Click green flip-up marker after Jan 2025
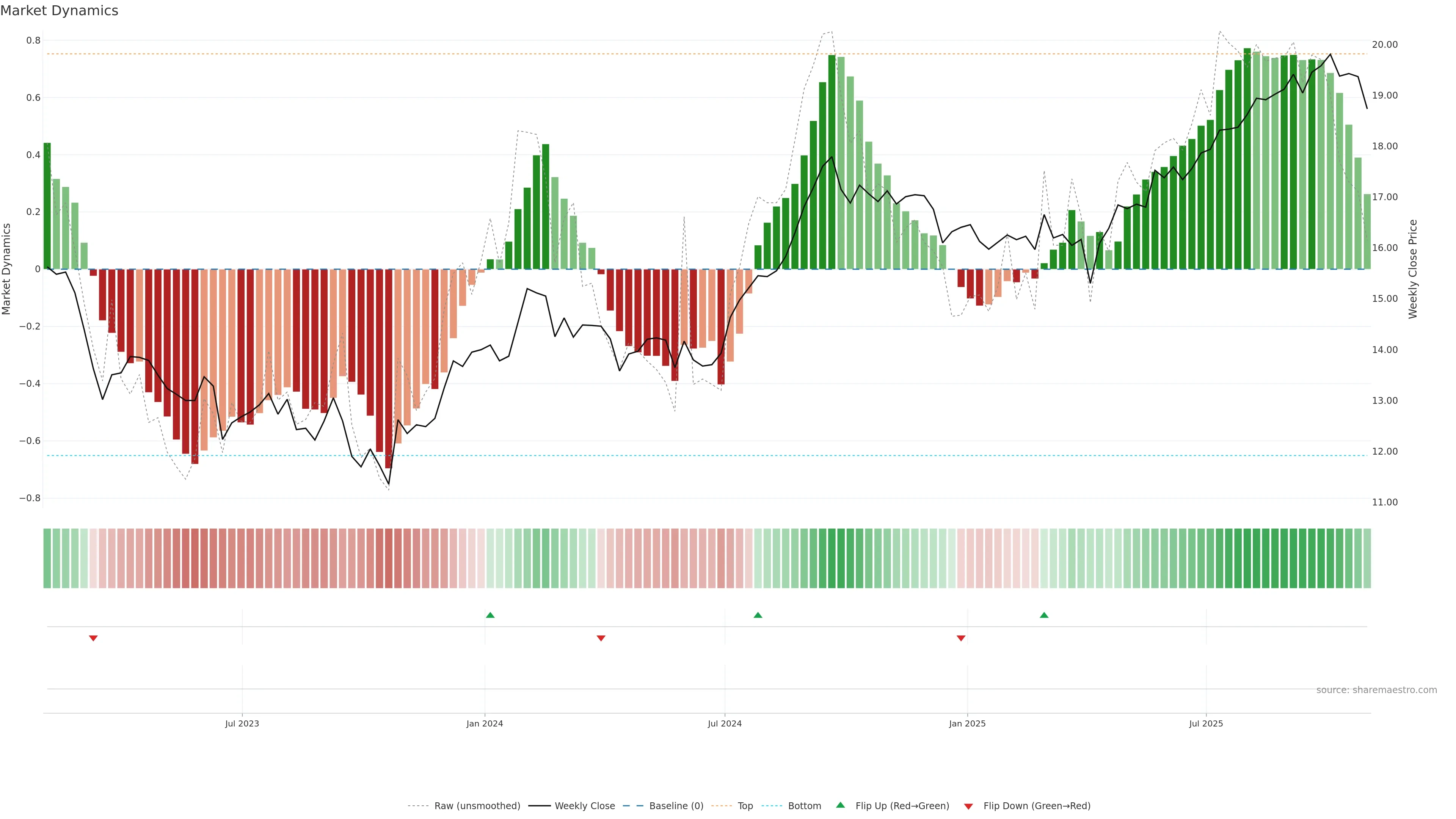This screenshot has height=819, width=1456. pyautogui.click(x=1044, y=615)
